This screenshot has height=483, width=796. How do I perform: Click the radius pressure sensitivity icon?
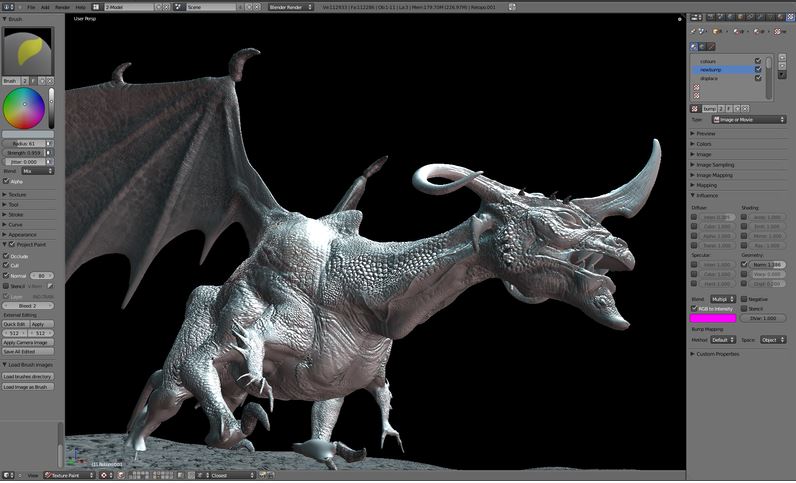pos(49,144)
